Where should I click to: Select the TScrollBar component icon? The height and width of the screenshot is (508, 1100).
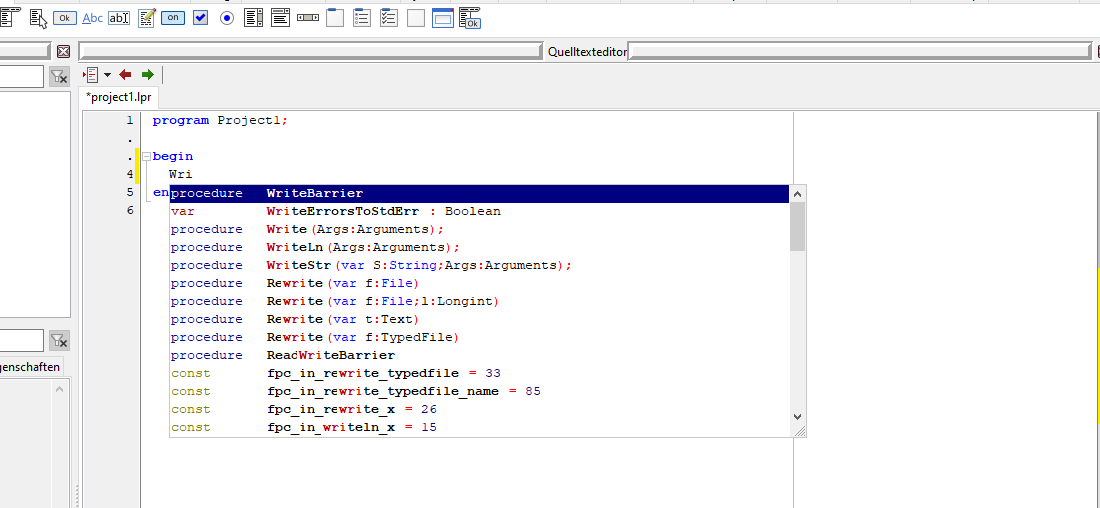point(308,18)
